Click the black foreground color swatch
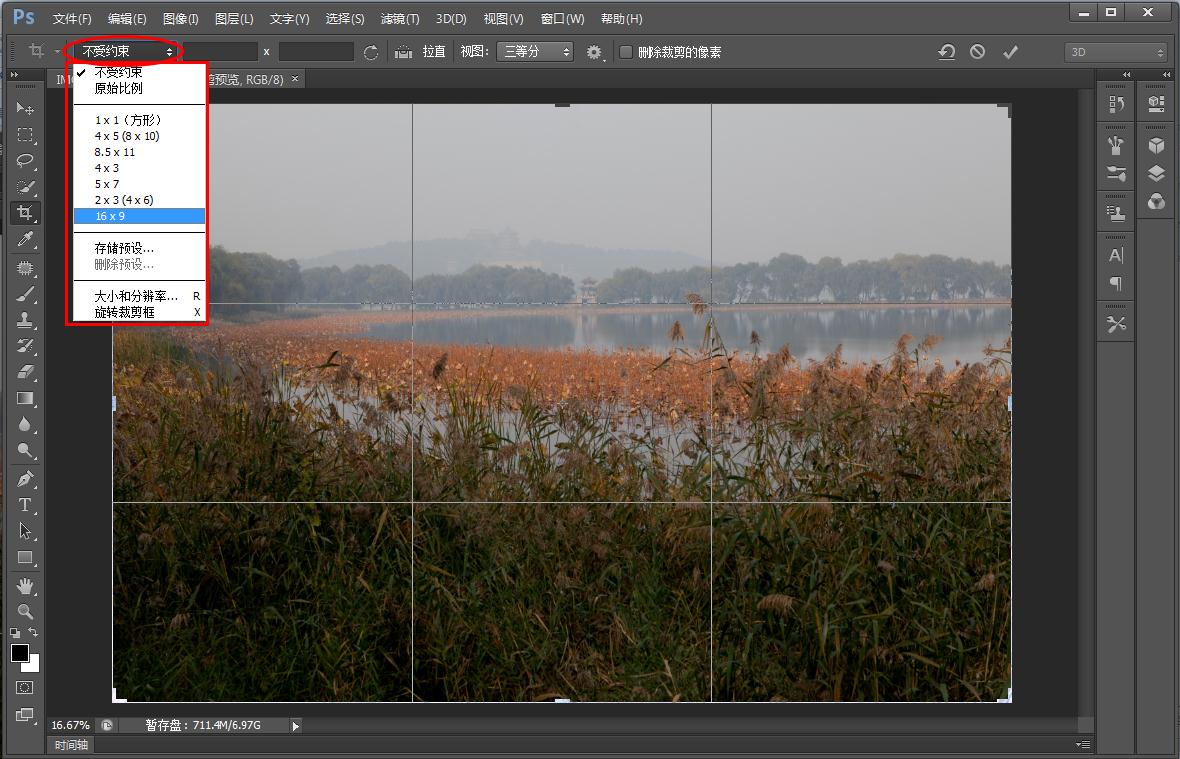Image resolution: width=1180 pixels, height=759 pixels. [20, 653]
